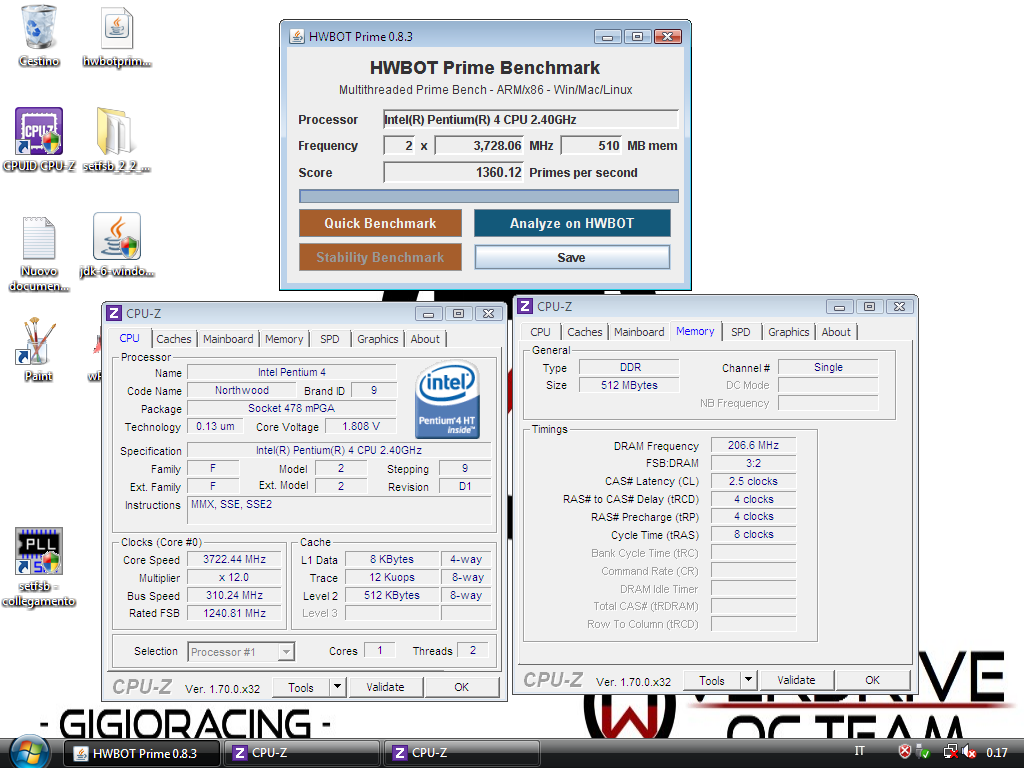Click OK in right CPU-Z window
1024x768 pixels.
click(x=872, y=680)
